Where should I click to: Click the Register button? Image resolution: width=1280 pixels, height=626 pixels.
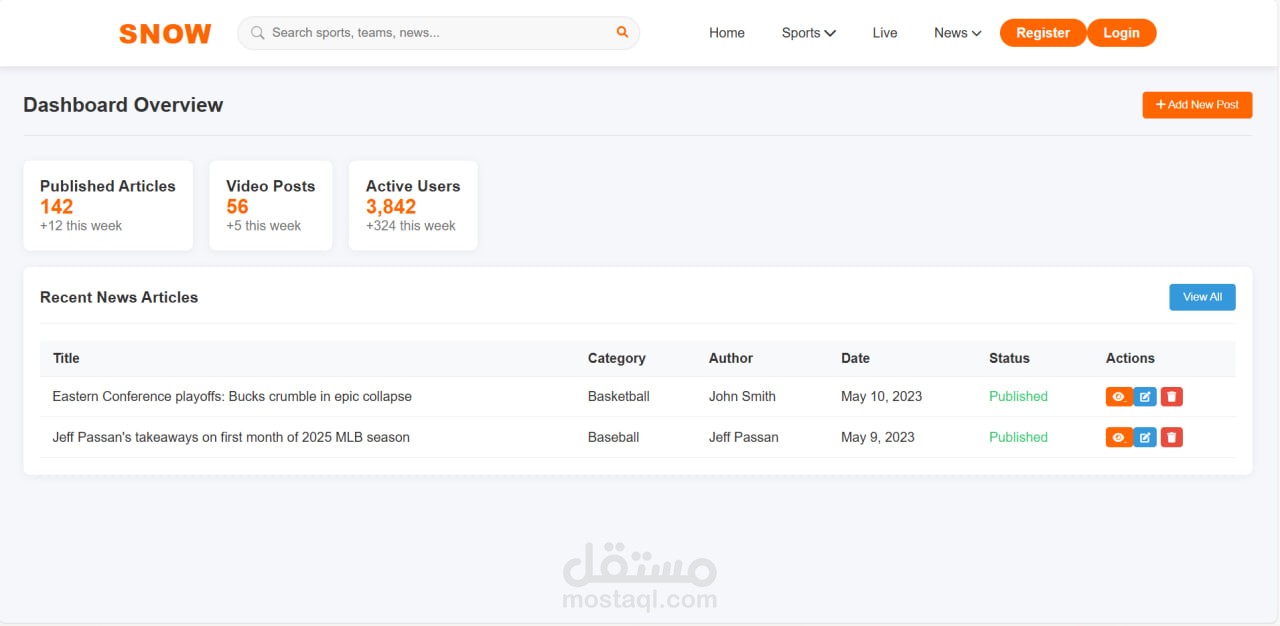1043,33
